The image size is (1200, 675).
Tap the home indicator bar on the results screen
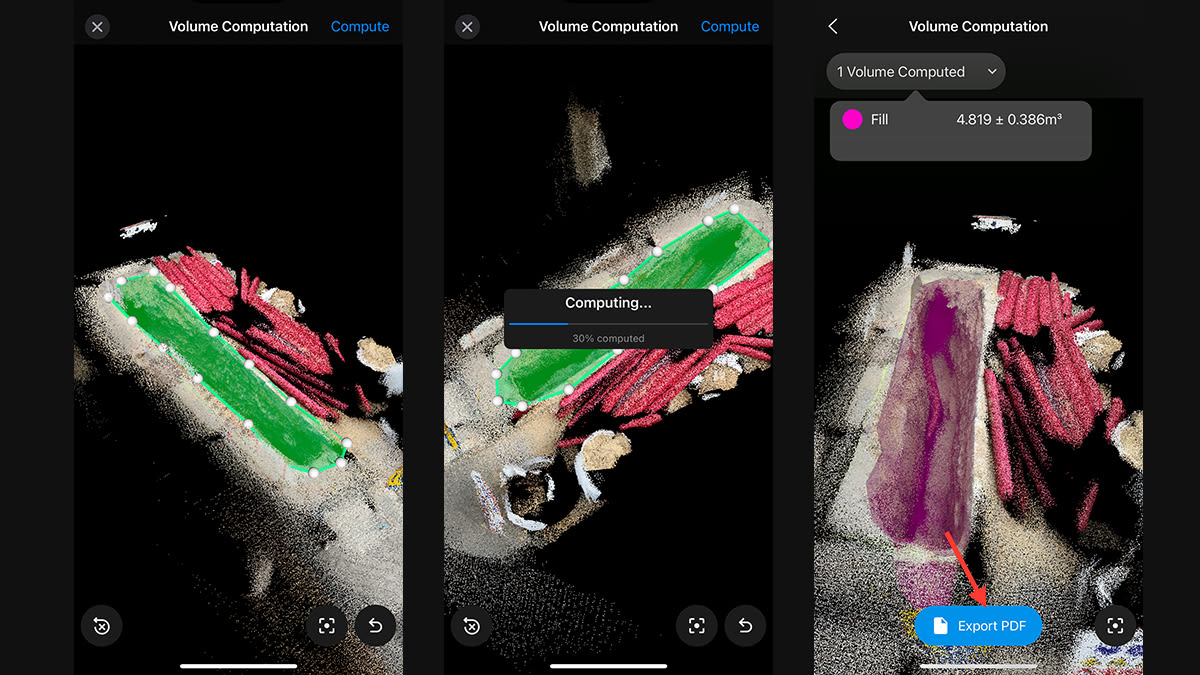[977, 664]
